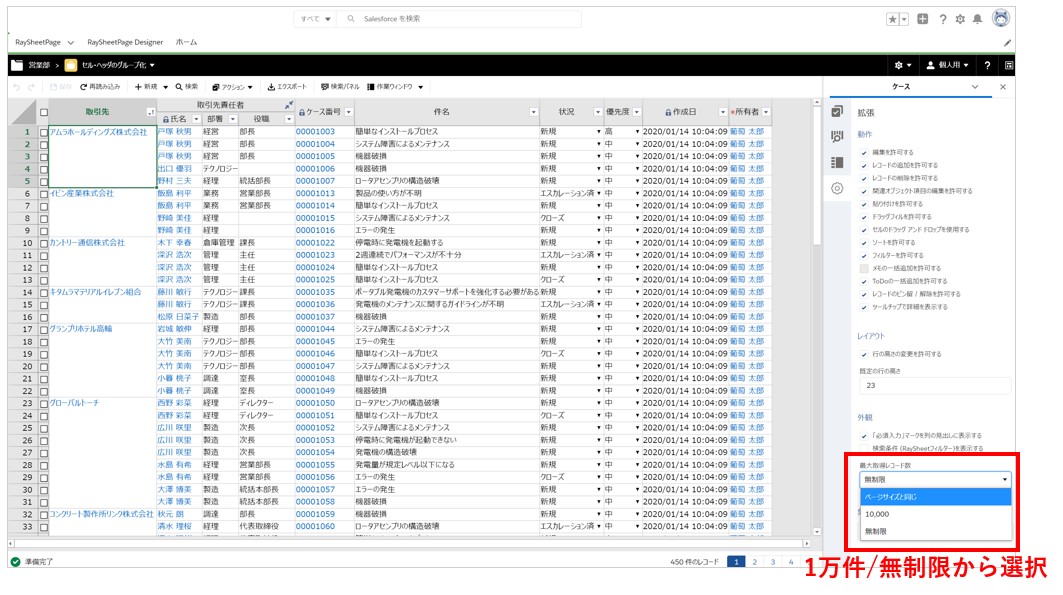Select the column search icon in side panel
Screen dimensions: 1063x595
click(x=837, y=136)
